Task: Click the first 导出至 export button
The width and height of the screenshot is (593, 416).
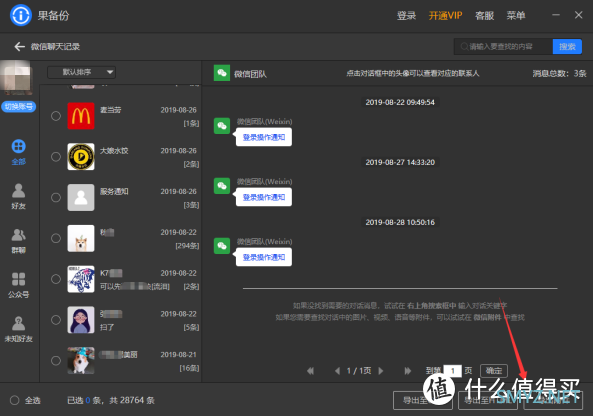Action: (423, 400)
